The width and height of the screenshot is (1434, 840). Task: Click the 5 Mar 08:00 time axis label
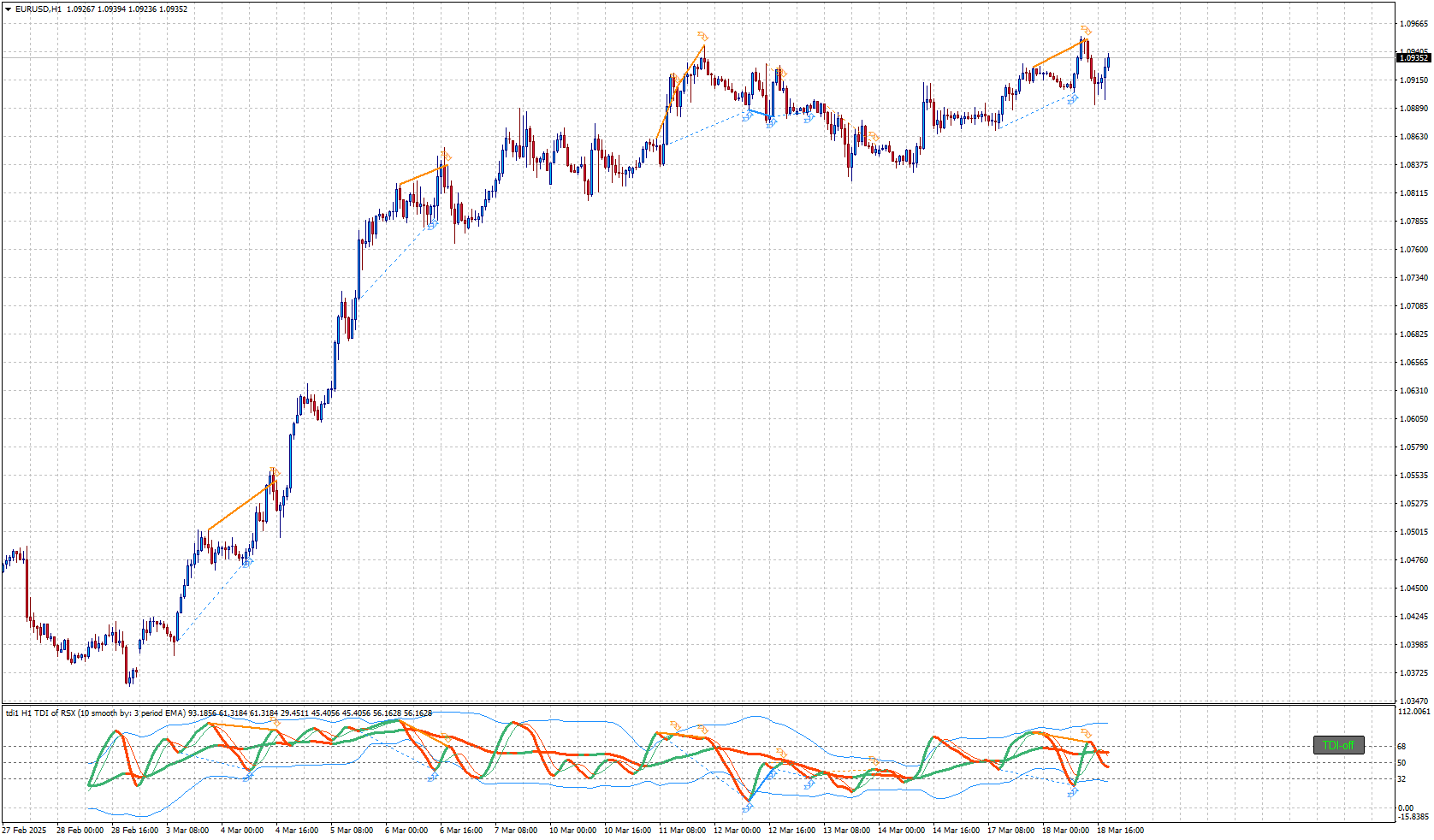tap(352, 831)
